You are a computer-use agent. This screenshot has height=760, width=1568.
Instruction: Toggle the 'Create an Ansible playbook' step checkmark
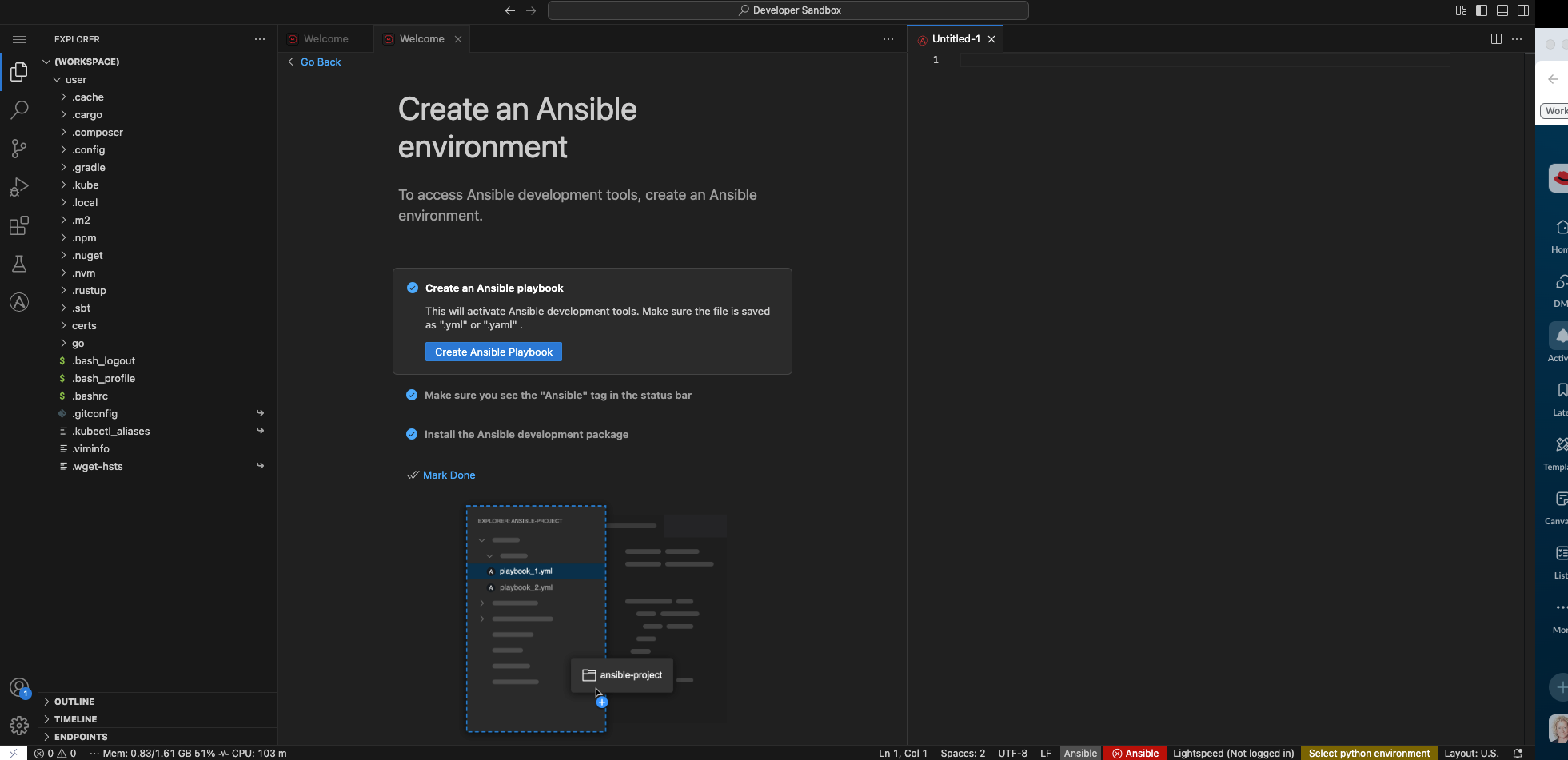[x=413, y=288]
